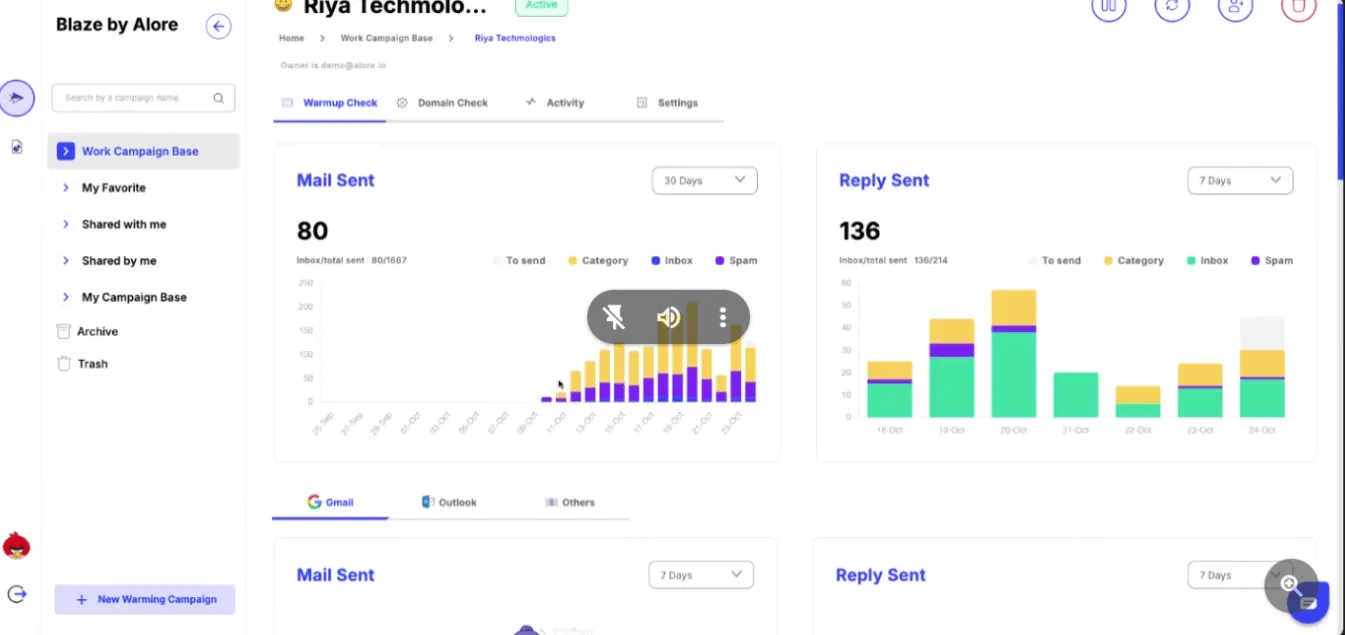Image resolution: width=1345 pixels, height=635 pixels.
Task: Refresh campaign with the circular arrows icon
Action: coord(1172,6)
